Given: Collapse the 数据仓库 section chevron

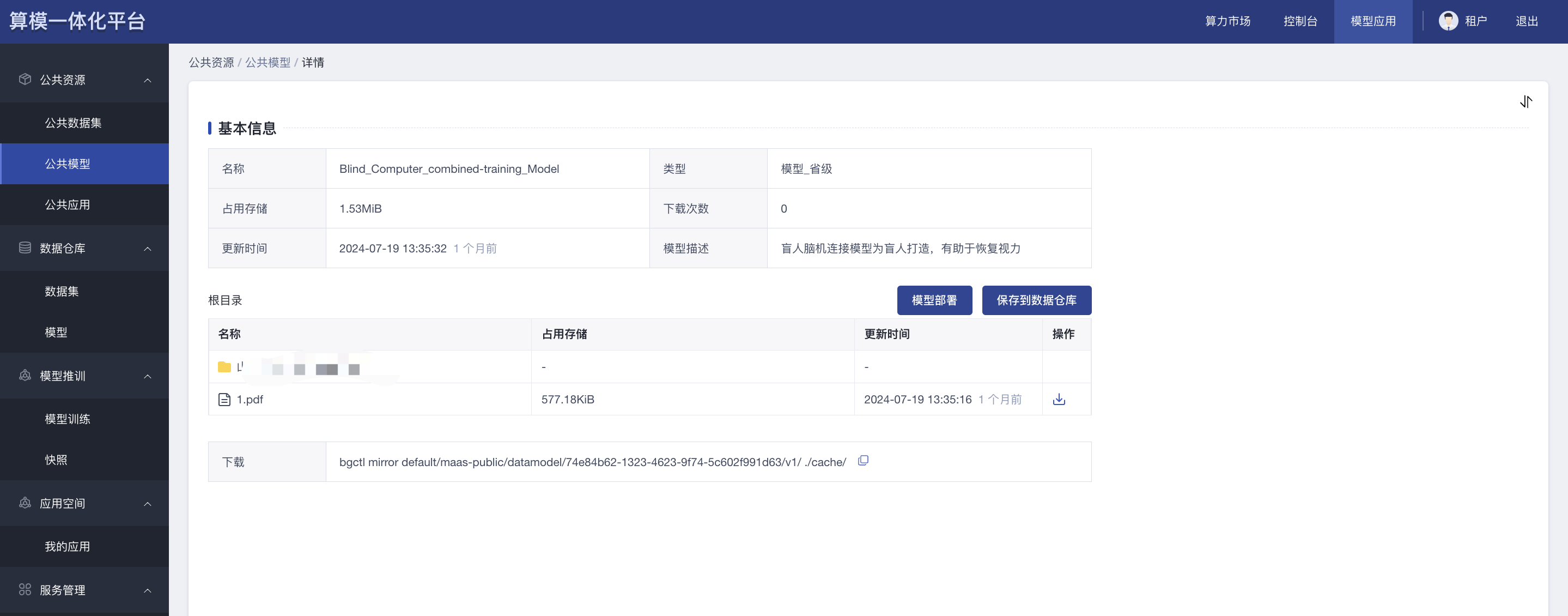Looking at the screenshot, I should tap(147, 248).
